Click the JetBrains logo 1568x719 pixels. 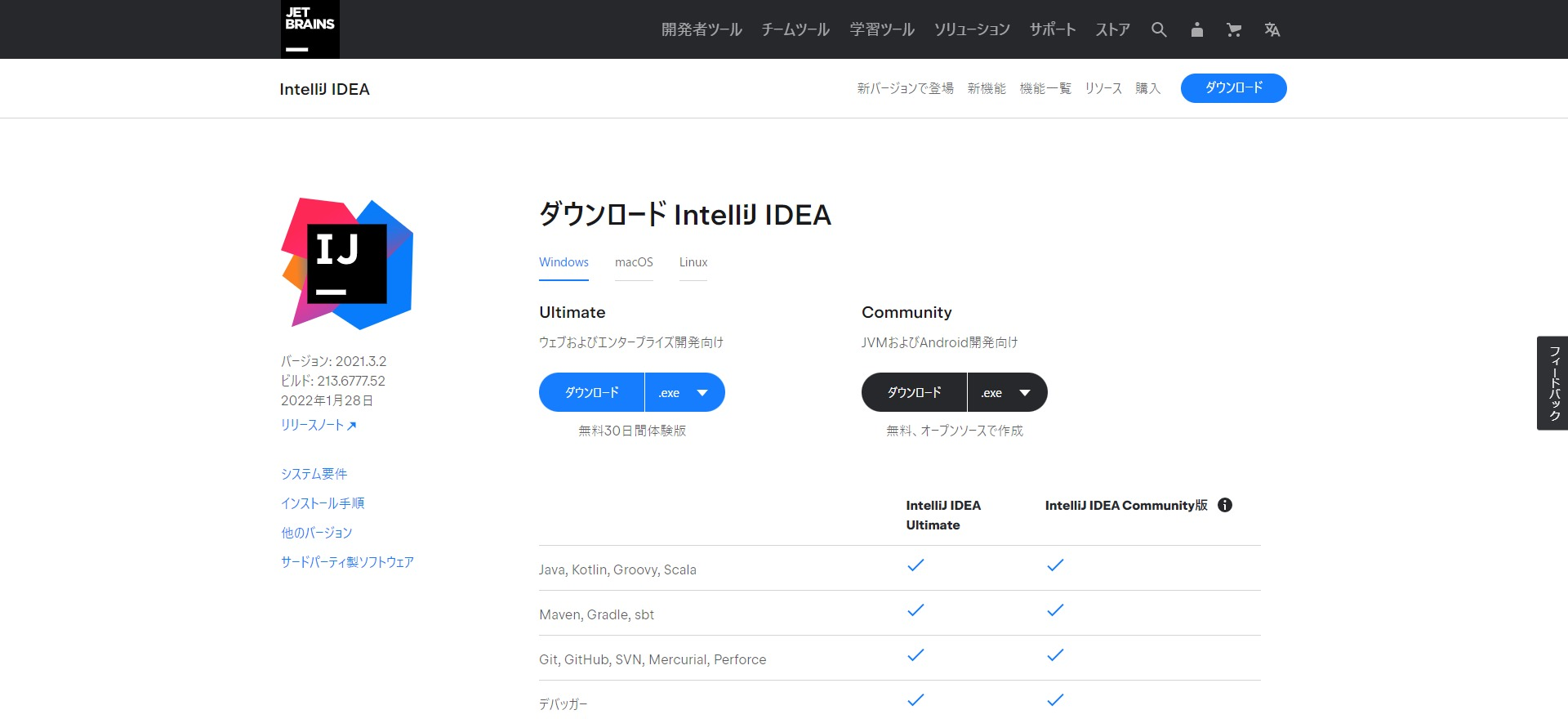tap(310, 29)
